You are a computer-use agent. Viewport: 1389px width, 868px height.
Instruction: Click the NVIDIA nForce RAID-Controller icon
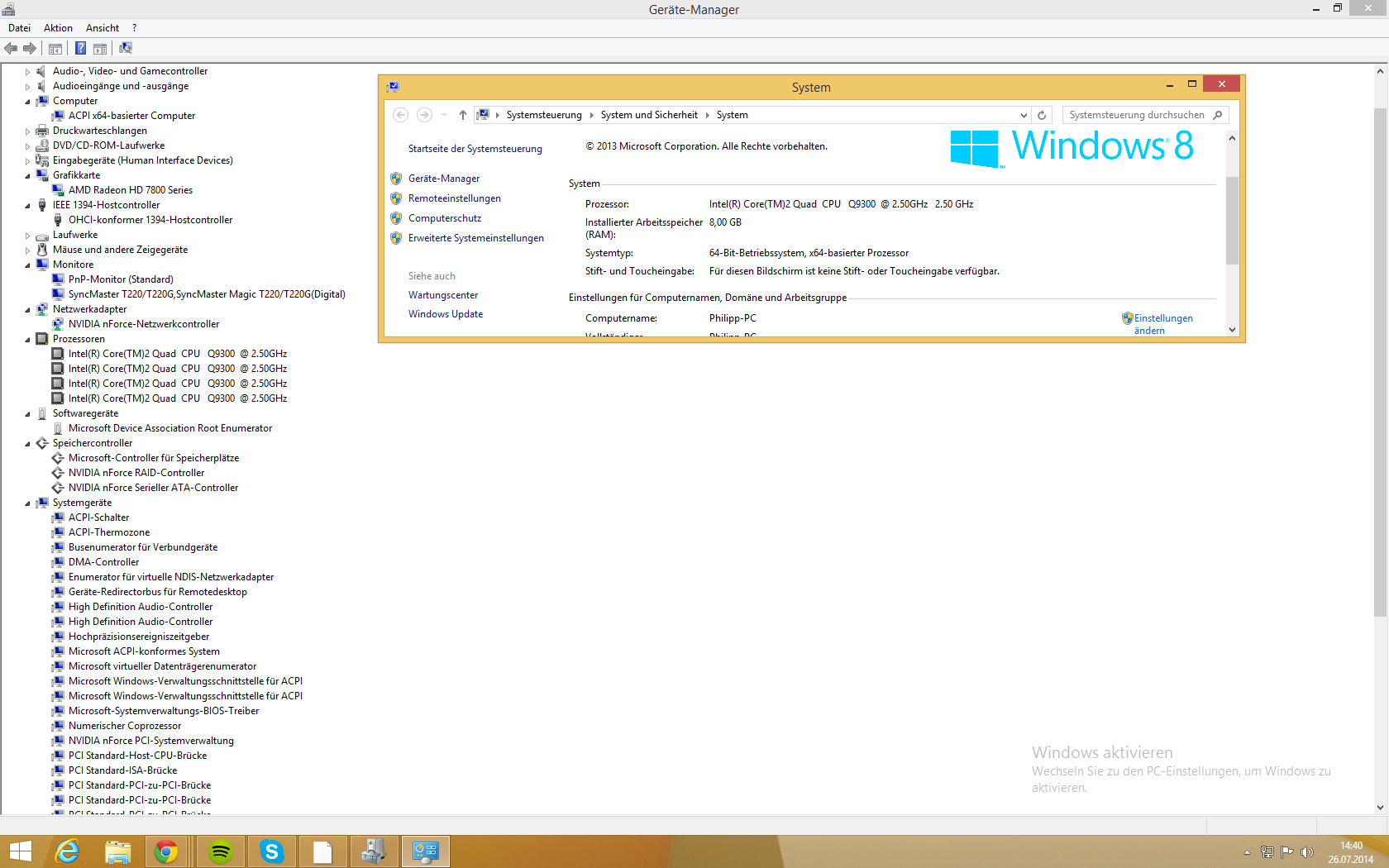58,473
